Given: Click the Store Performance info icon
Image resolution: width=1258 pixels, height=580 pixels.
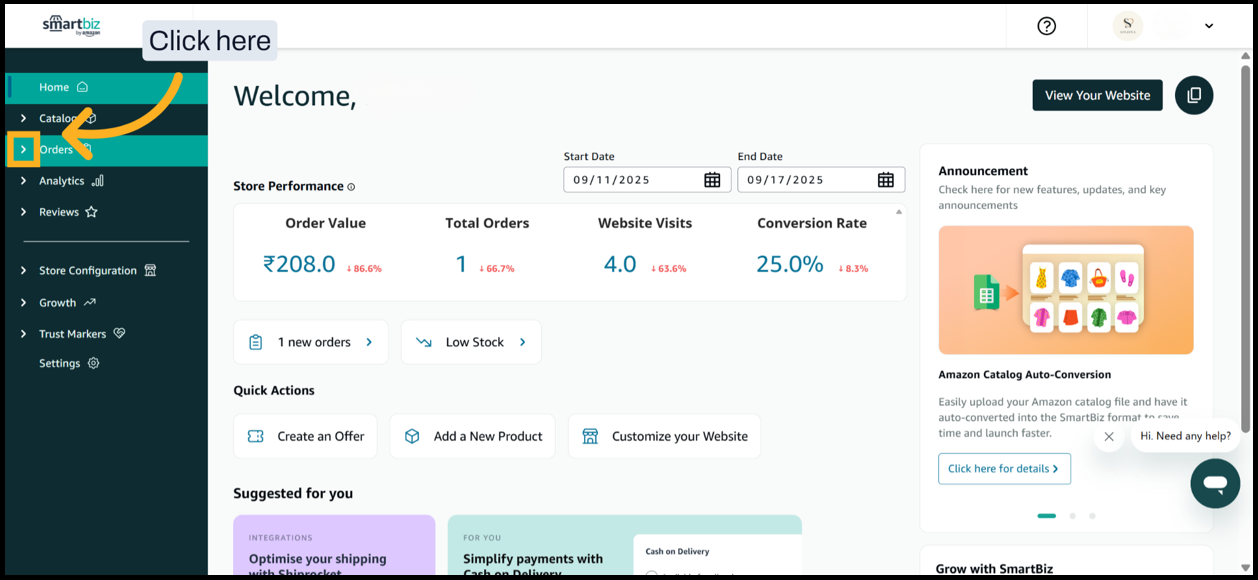Looking at the screenshot, I should click(351, 187).
